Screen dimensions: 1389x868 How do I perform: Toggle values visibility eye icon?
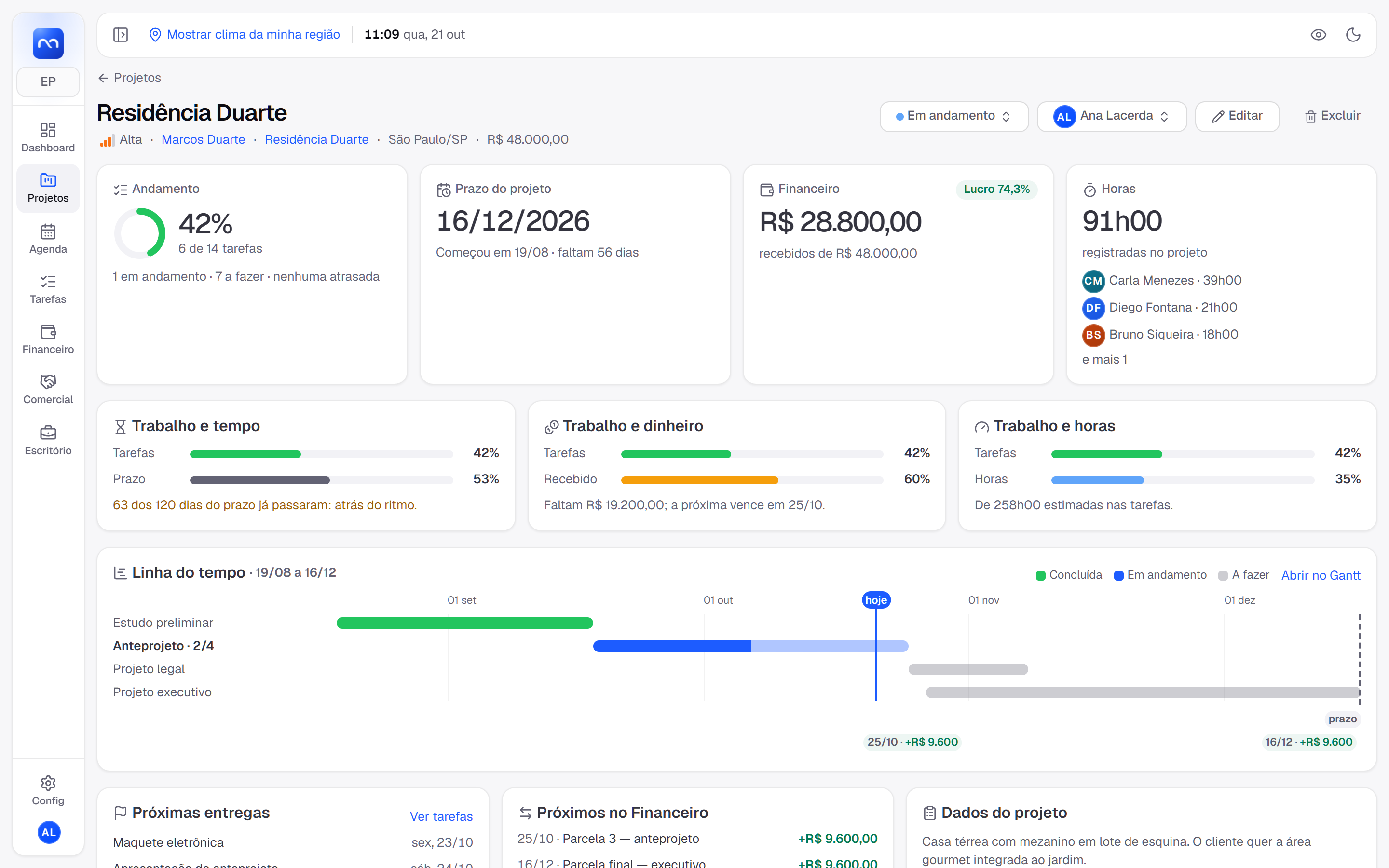pos(1319,34)
